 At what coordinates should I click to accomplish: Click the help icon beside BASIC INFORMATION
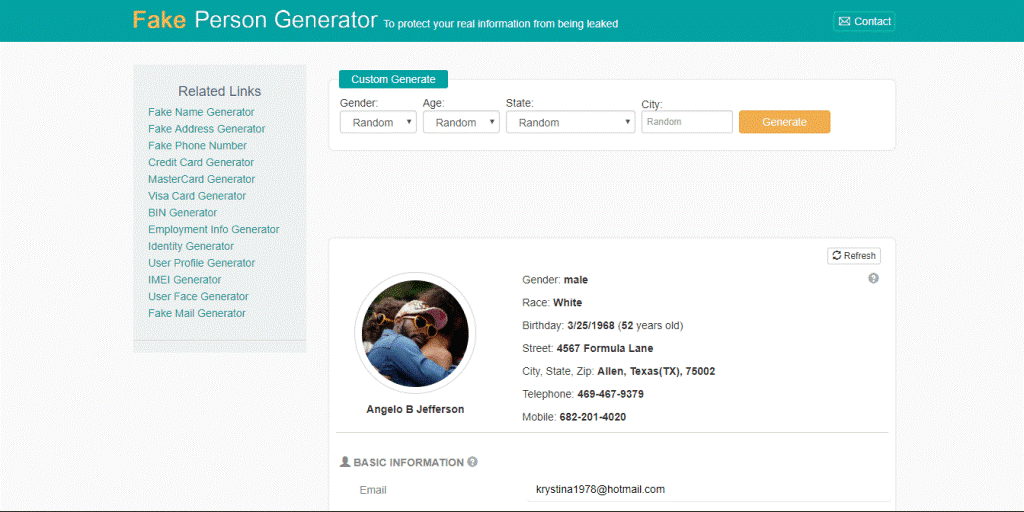472,462
